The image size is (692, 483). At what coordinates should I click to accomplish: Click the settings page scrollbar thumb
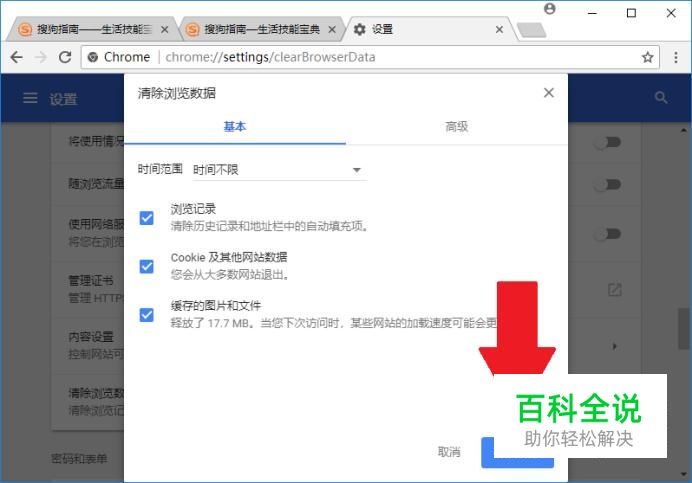click(683, 329)
